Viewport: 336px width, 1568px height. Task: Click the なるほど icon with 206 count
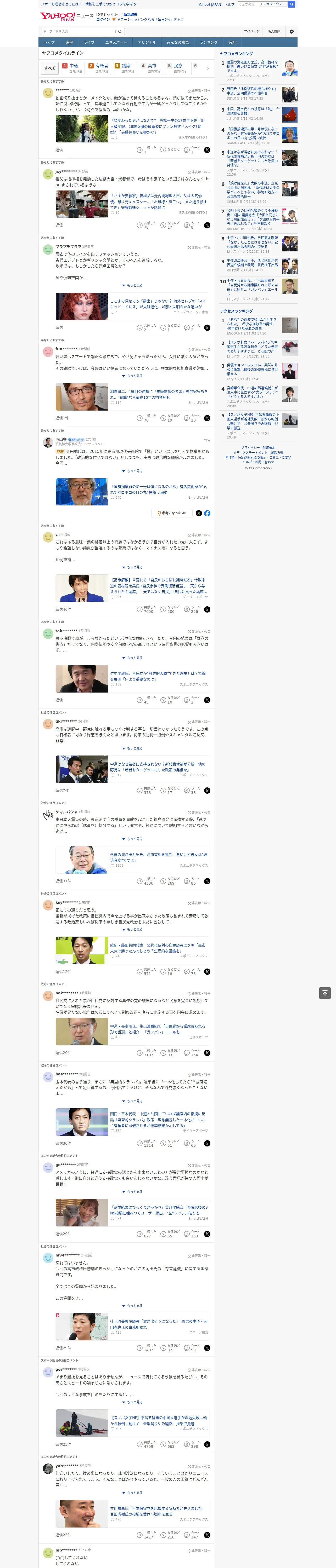point(164,609)
